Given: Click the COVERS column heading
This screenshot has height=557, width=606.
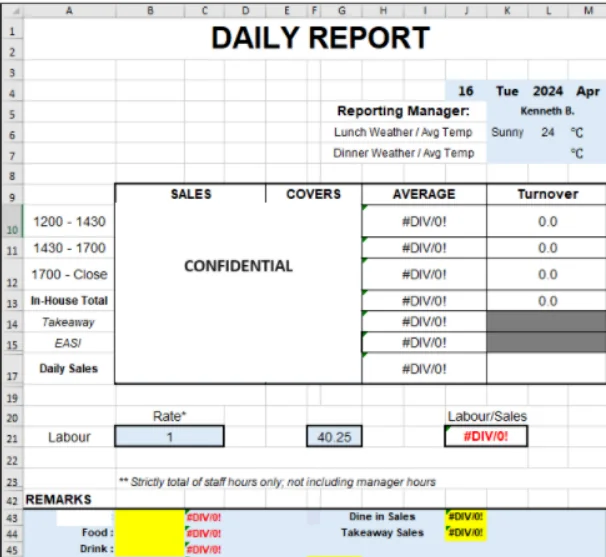Looking at the screenshot, I should pos(313,194).
